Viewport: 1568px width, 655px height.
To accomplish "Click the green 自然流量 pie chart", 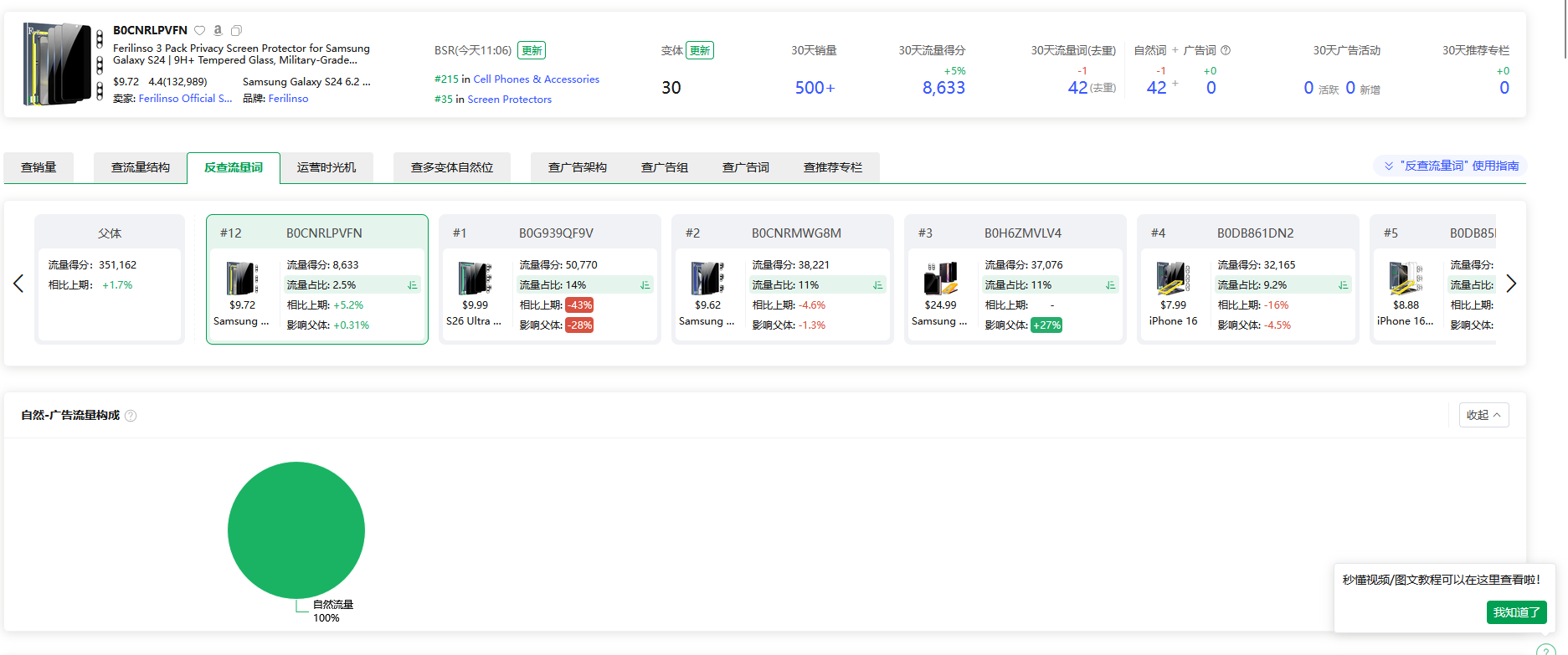I will 296,530.
